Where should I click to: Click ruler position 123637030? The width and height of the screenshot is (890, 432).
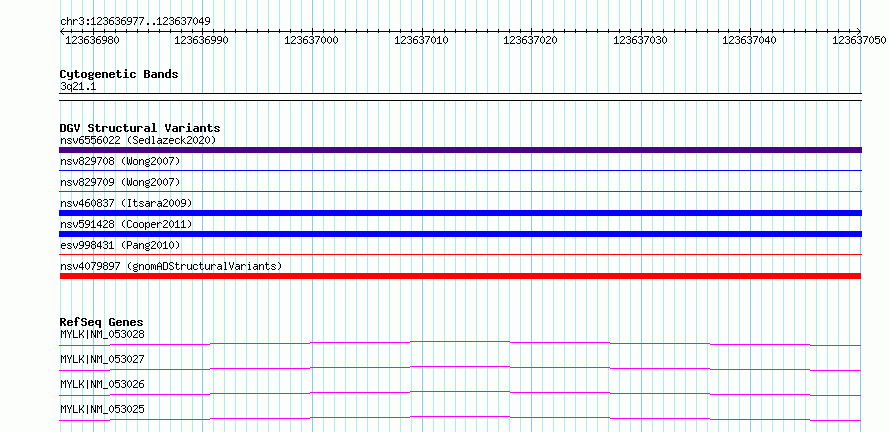click(x=638, y=40)
